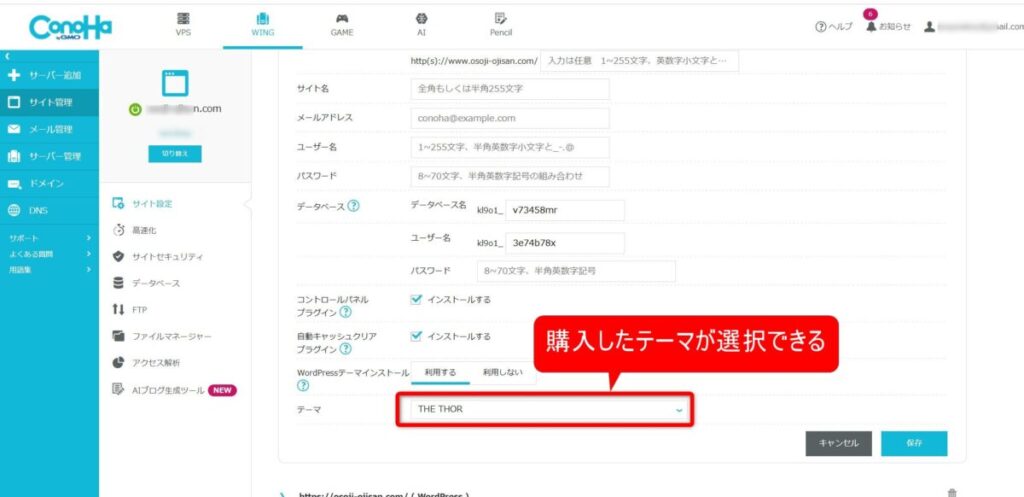Click the database パスワード input field
The height and width of the screenshot is (497, 1024).
tap(575, 271)
